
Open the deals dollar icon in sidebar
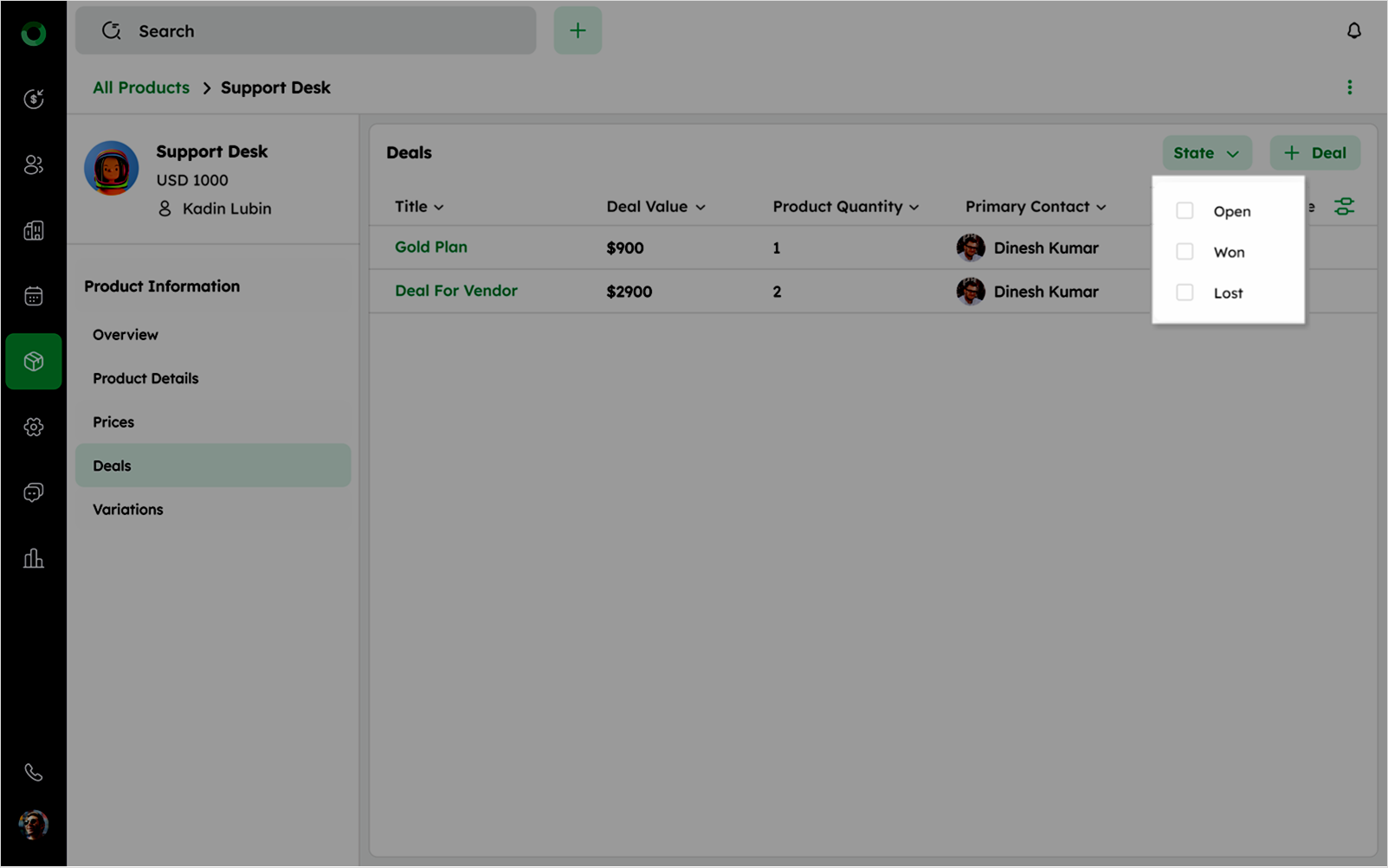pyautogui.click(x=34, y=99)
